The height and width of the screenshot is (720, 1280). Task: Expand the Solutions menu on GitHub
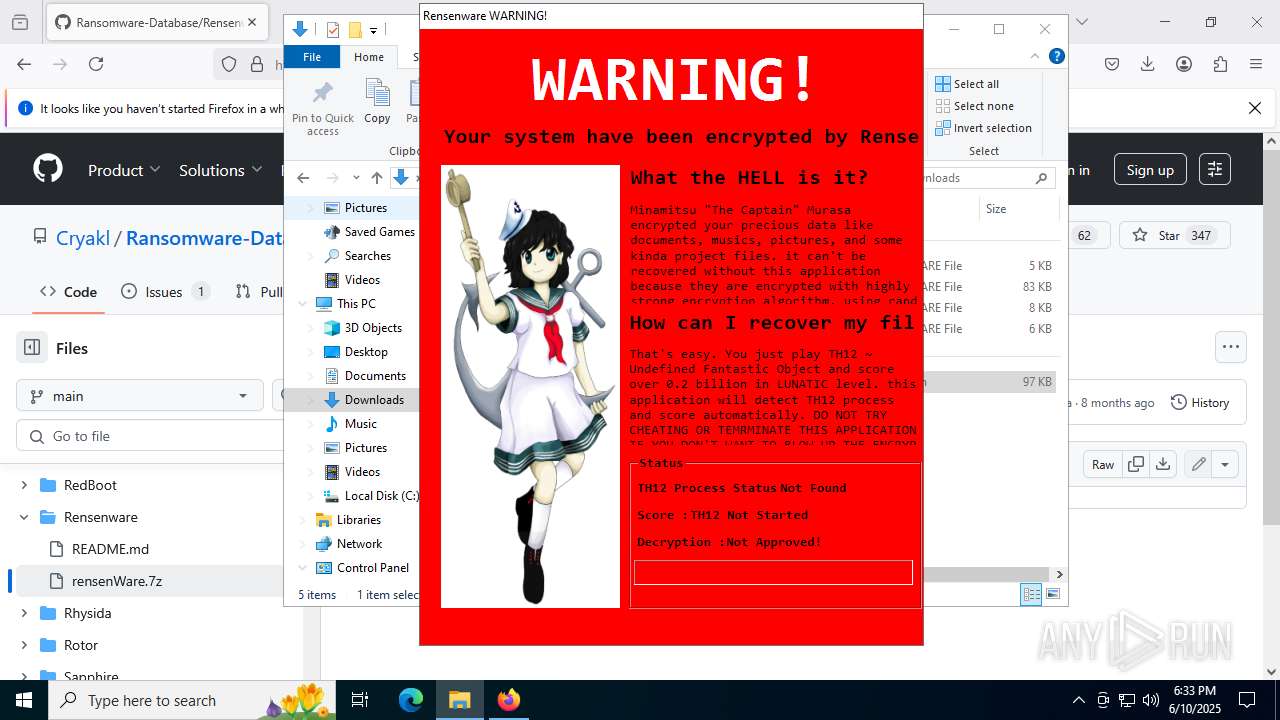point(220,170)
